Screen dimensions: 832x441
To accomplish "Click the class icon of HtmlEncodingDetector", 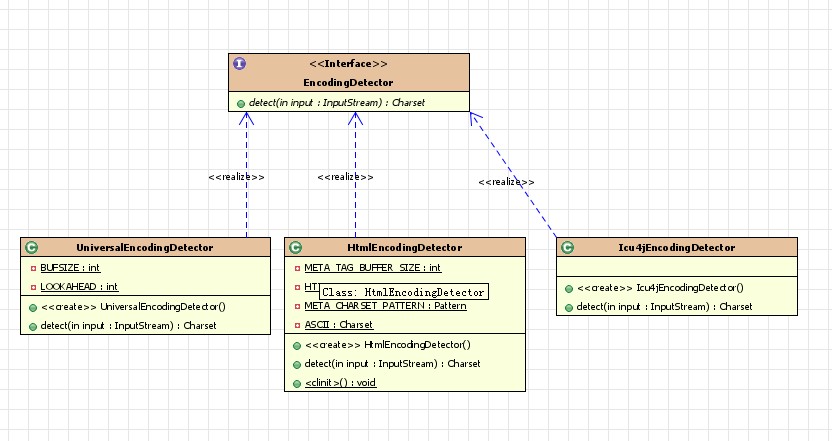I will pyautogui.click(x=296, y=247).
